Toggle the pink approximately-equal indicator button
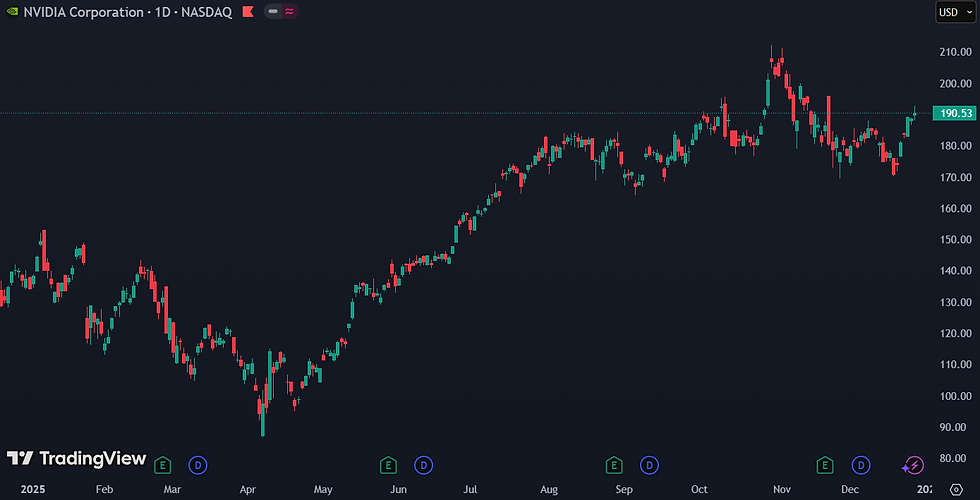This screenshot has width=980, height=500. (x=289, y=11)
